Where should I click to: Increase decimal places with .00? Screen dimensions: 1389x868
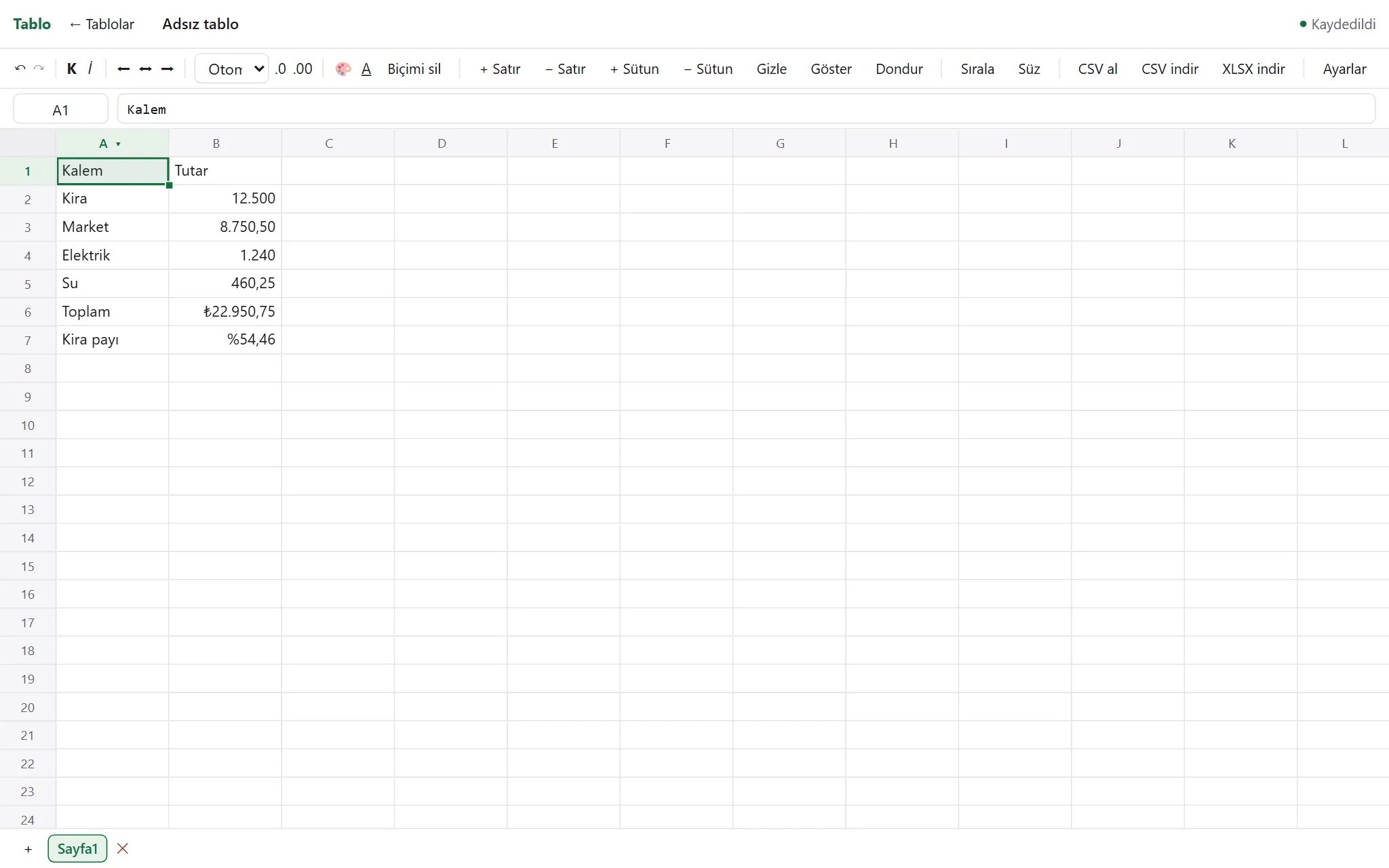pos(303,68)
